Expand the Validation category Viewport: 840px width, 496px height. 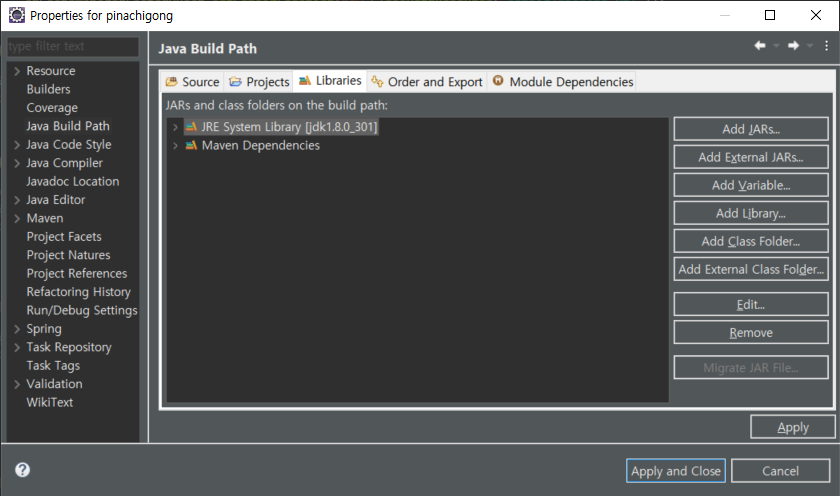17,384
